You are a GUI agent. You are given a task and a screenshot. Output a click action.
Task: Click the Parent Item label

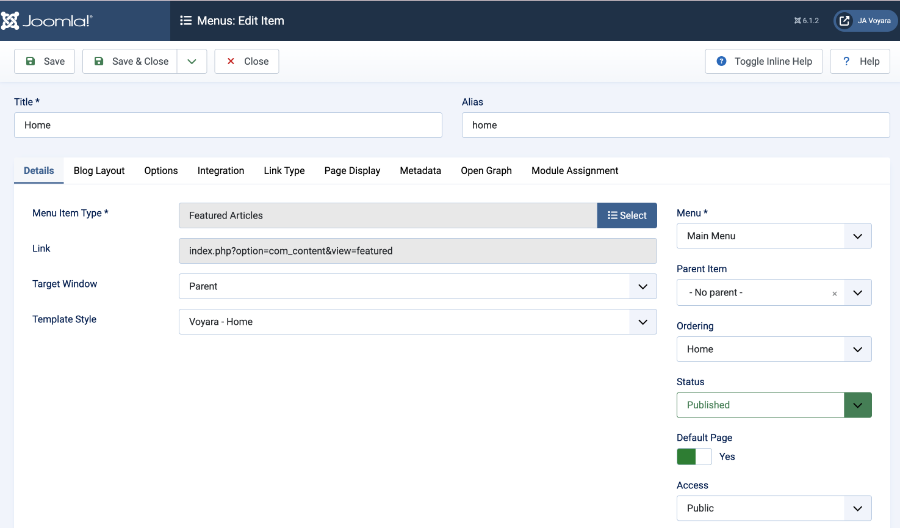coord(701,269)
